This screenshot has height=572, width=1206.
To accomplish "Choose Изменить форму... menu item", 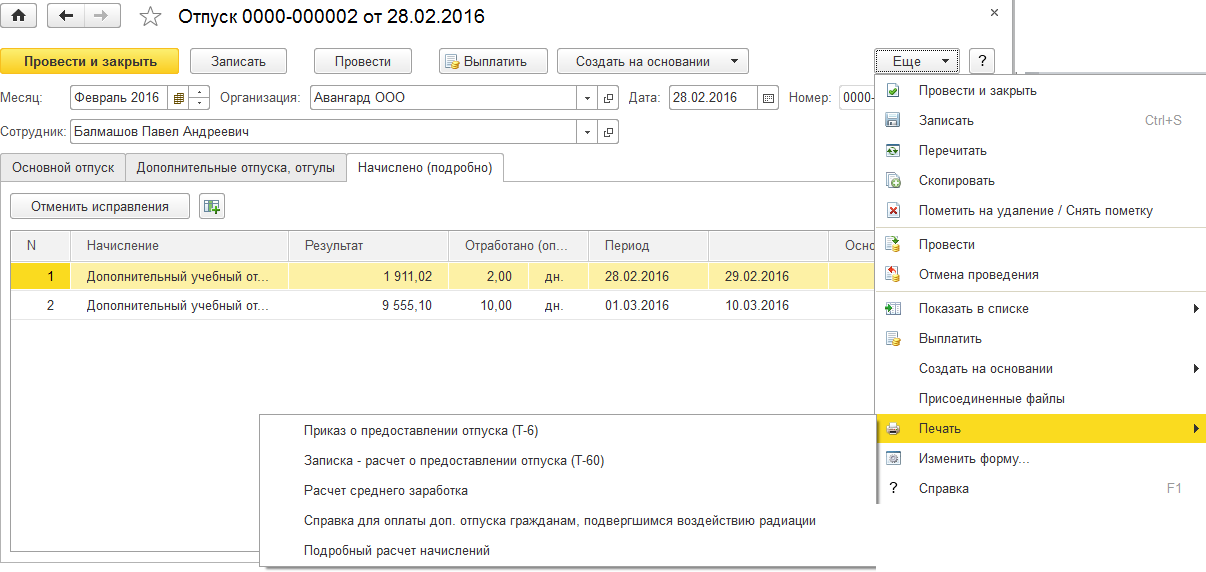I will (1040, 459).
